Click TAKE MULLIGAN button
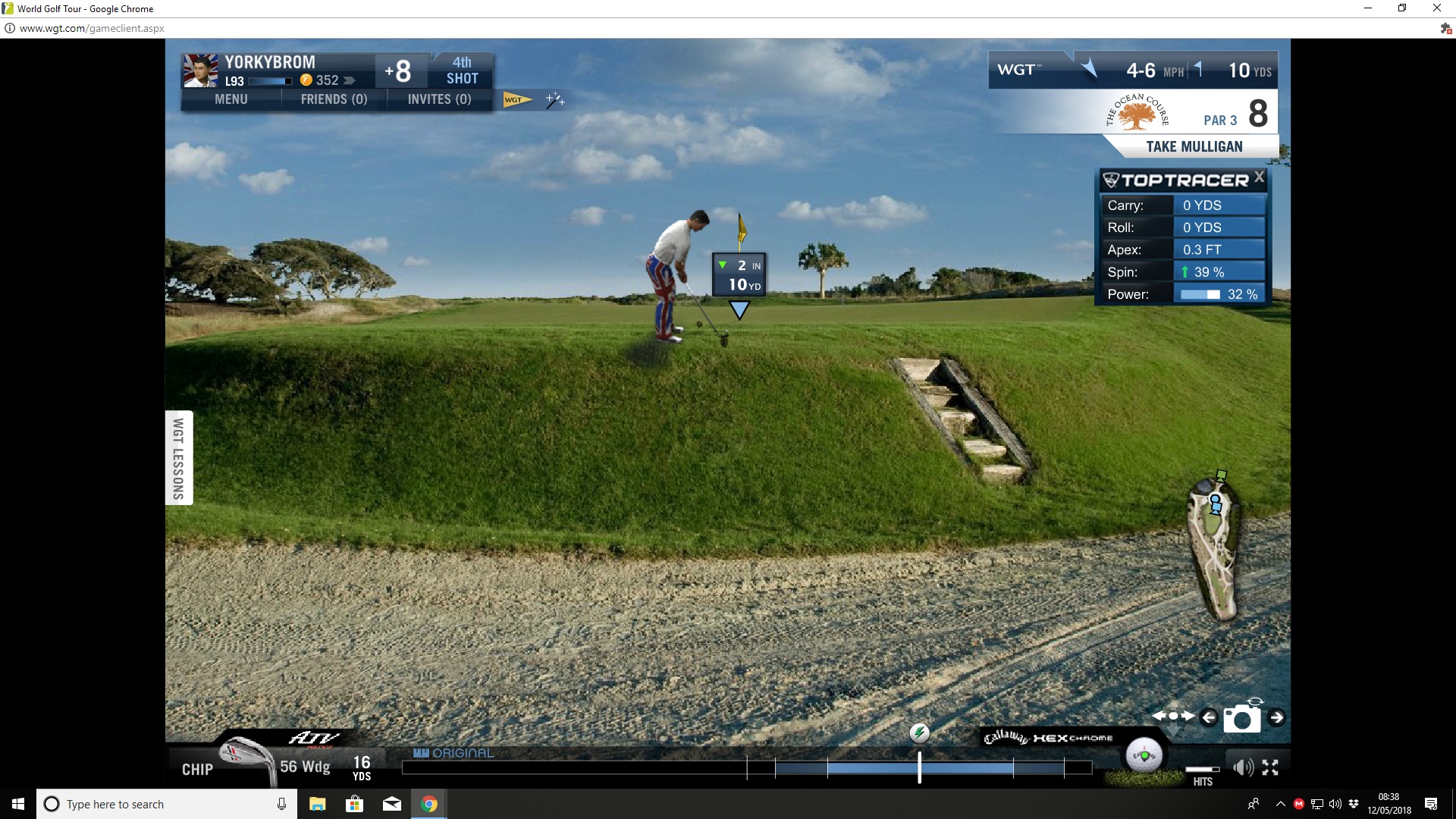The width and height of the screenshot is (1456, 819). [x=1194, y=146]
